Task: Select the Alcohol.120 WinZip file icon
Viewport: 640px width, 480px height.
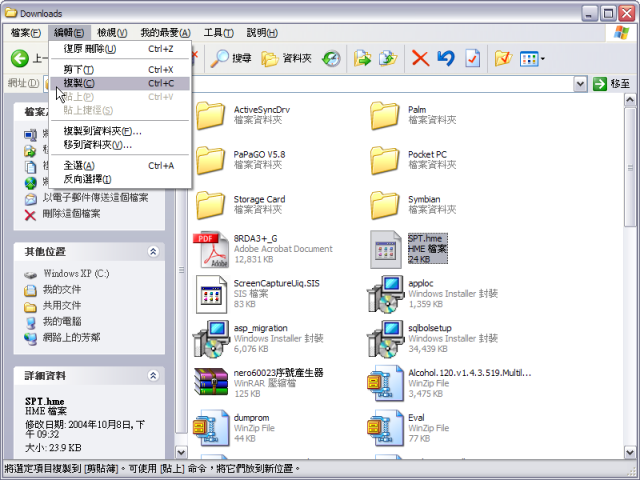Action: click(x=385, y=384)
